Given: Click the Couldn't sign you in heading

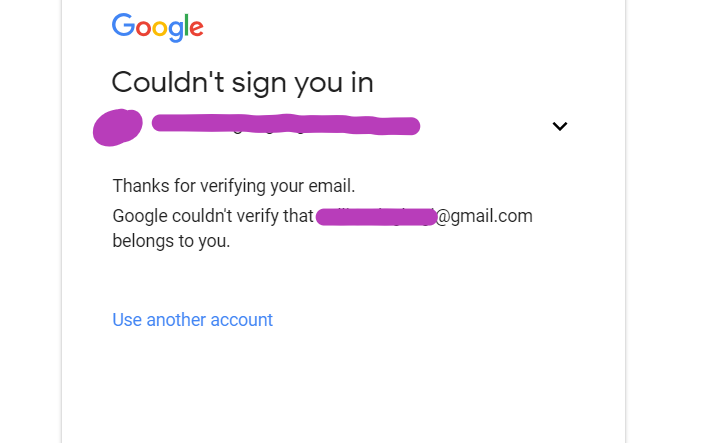Looking at the screenshot, I should click(x=243, y=83).
